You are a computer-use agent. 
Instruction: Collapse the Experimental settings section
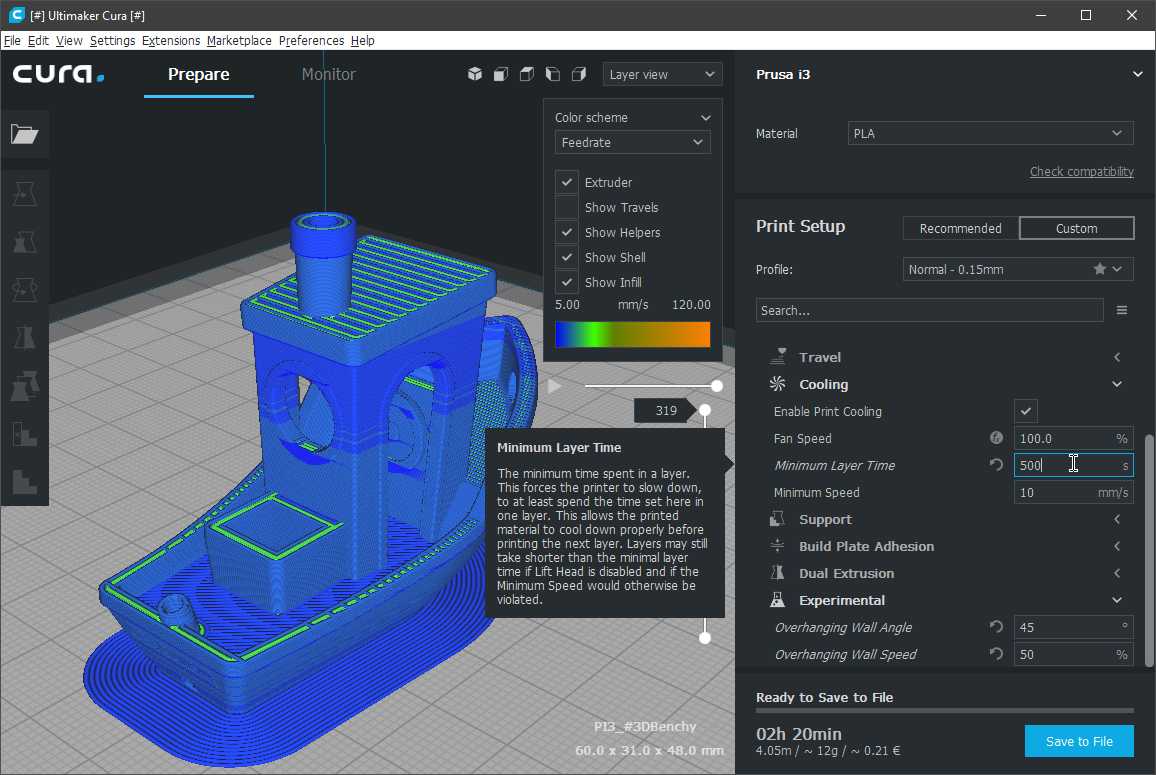1117,599
